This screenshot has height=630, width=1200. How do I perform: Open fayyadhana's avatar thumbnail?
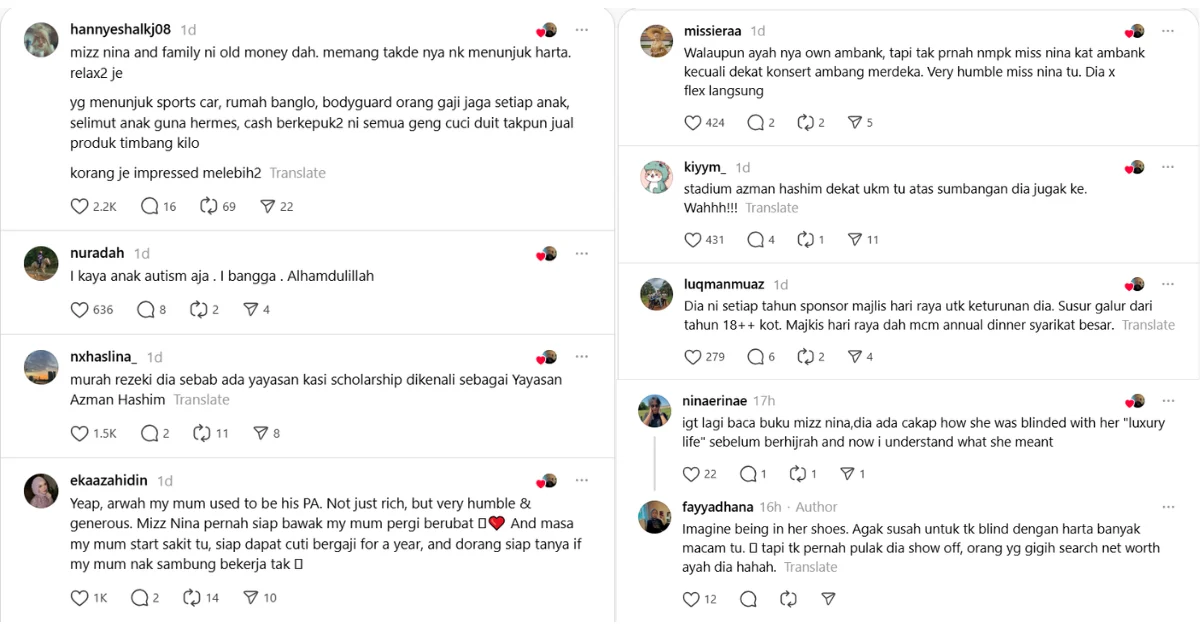655,516
